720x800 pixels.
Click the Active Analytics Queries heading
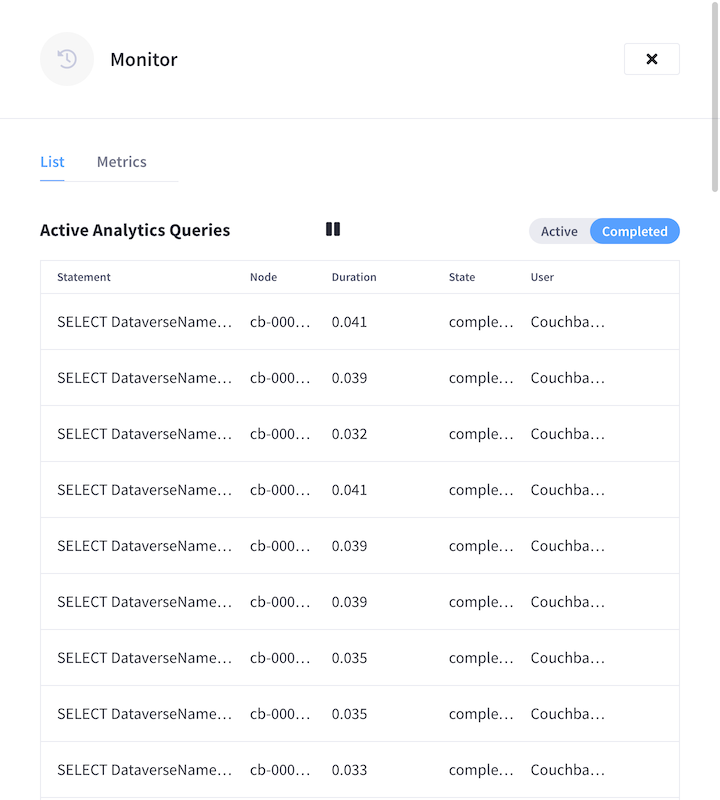[135, 230]
